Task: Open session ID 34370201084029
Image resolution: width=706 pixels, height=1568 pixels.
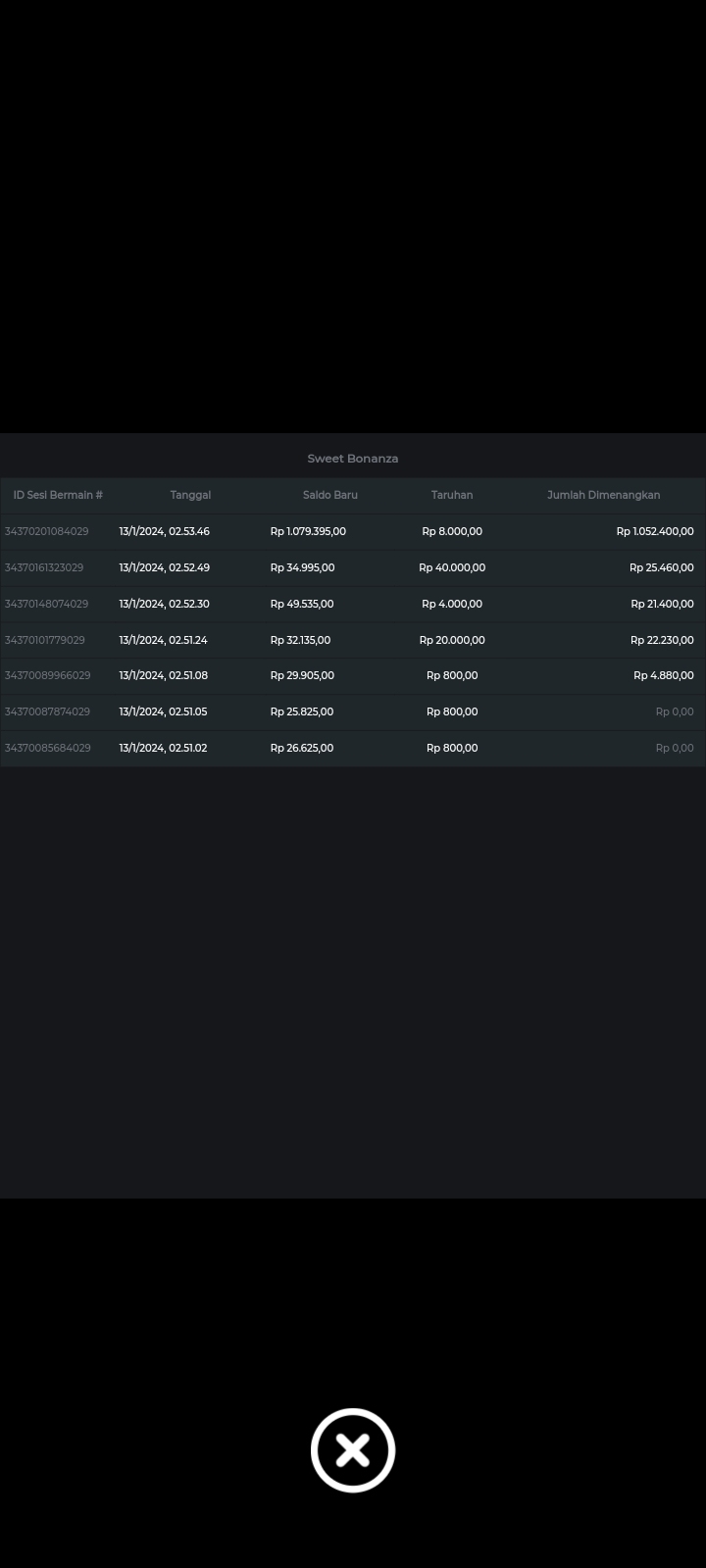Action: click(47, 531)
